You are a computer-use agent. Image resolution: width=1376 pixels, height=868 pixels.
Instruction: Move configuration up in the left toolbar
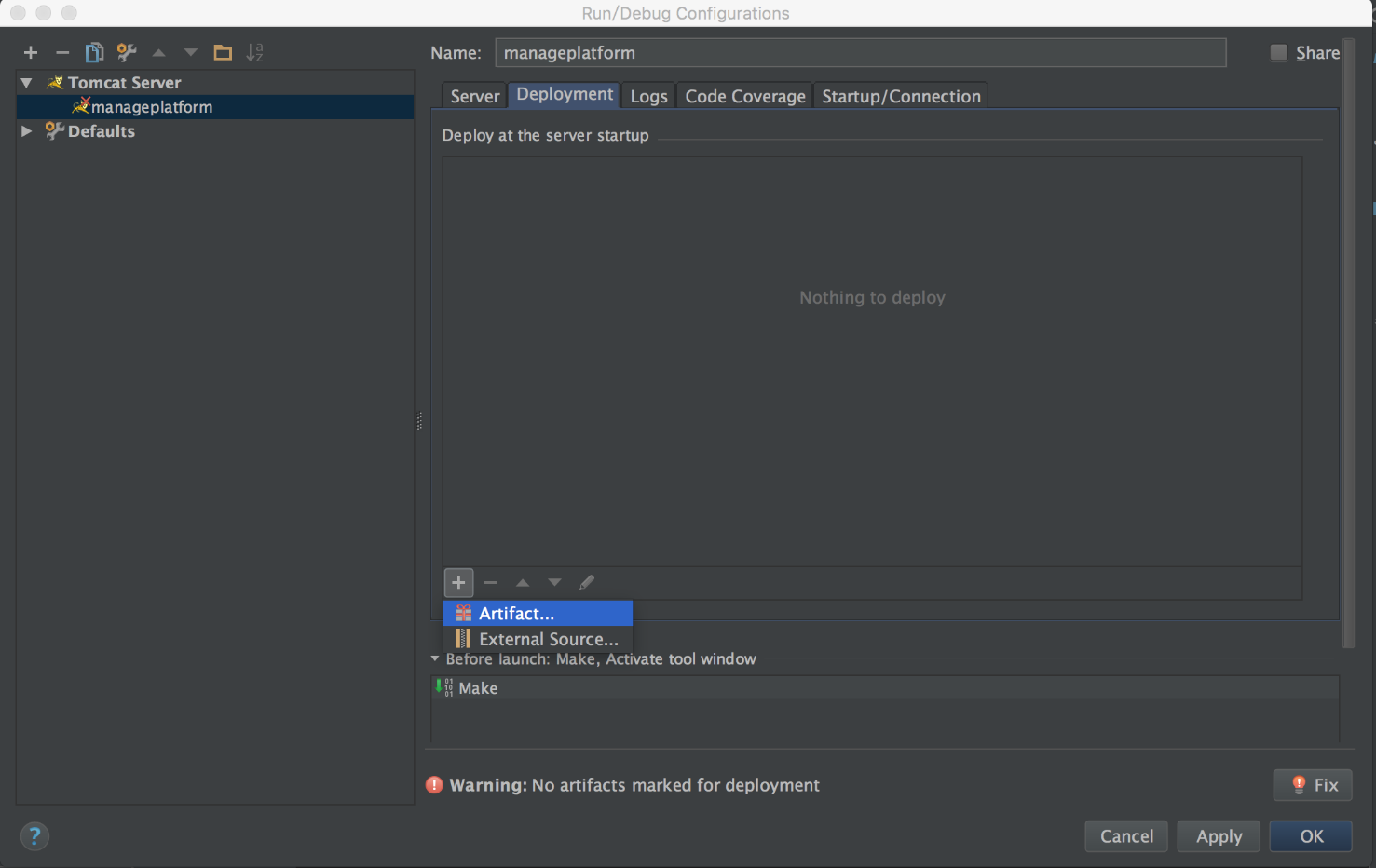159,53
